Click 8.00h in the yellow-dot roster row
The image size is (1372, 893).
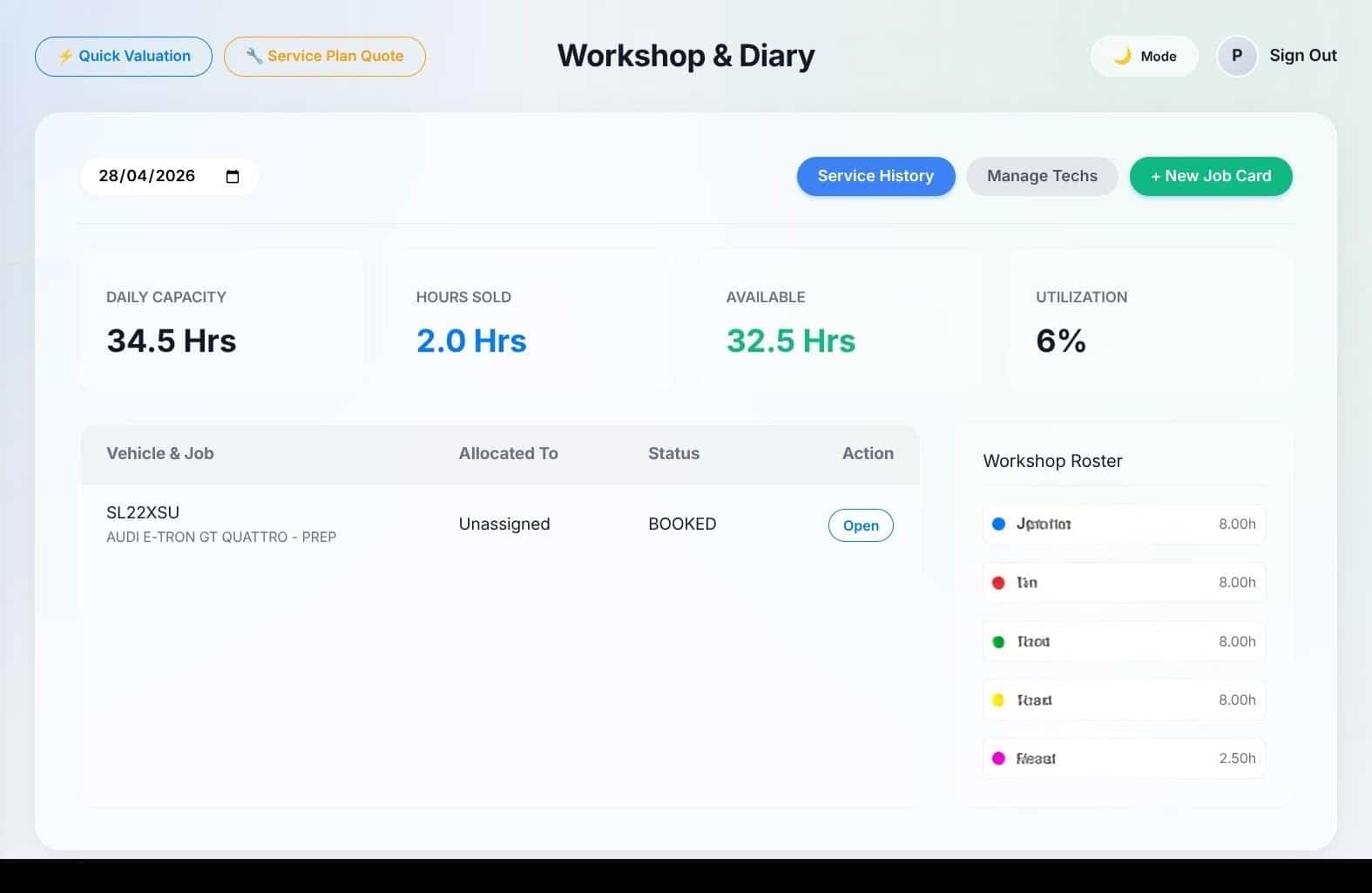(x=1237, y=700)
